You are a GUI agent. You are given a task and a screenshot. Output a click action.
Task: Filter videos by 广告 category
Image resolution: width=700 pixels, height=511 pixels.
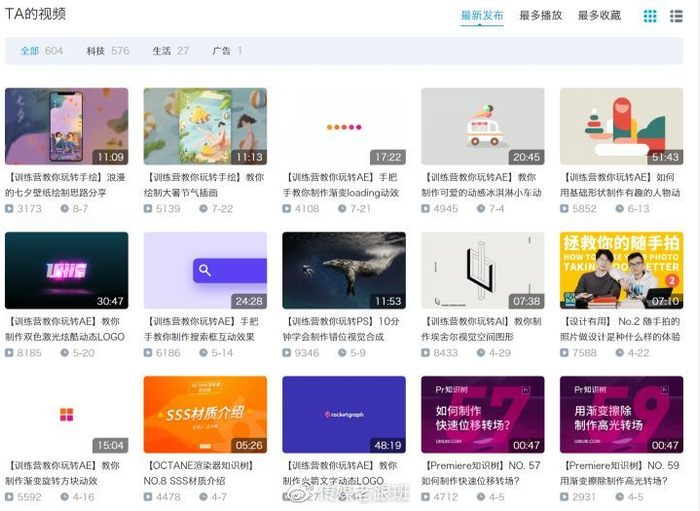pyautogui.click(x=221, y=51)
